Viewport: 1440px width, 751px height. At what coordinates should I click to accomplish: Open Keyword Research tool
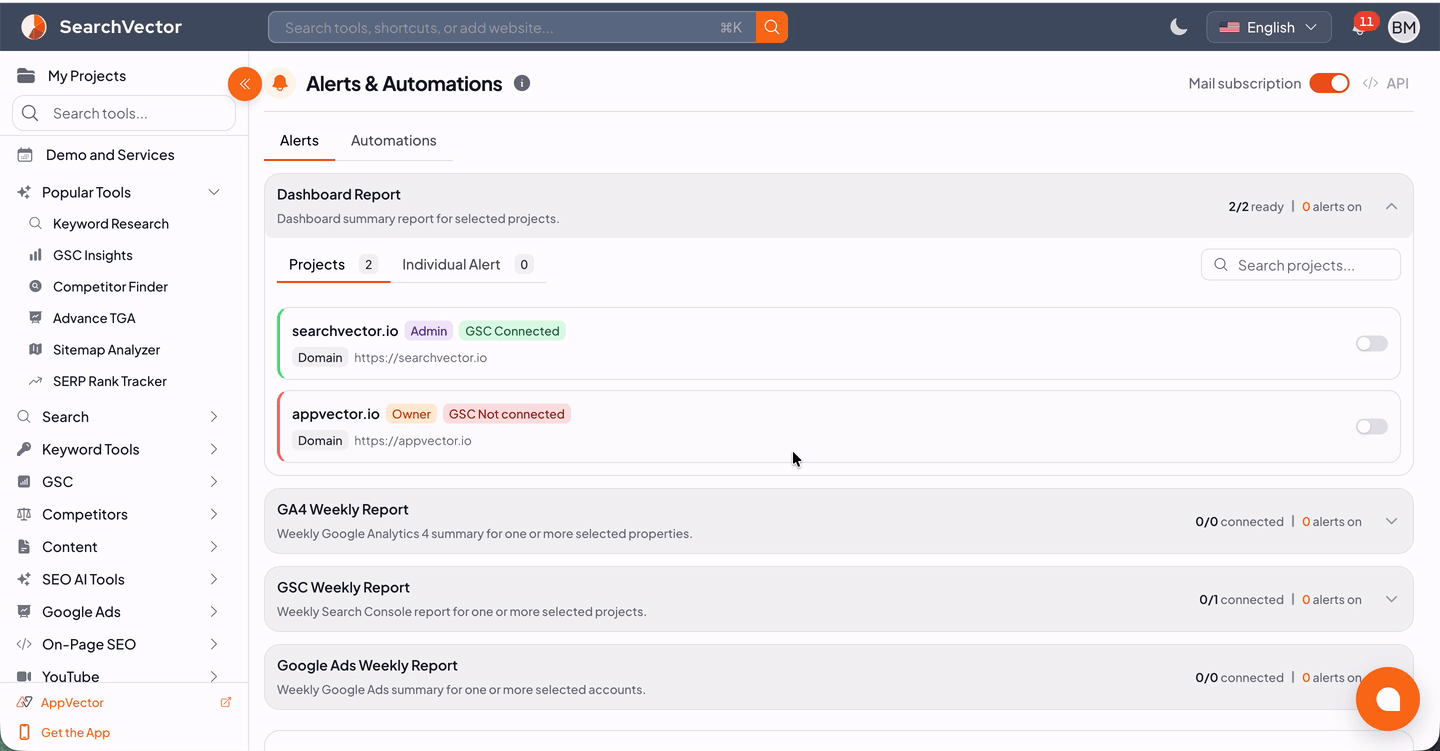click(x=110, y=224)
